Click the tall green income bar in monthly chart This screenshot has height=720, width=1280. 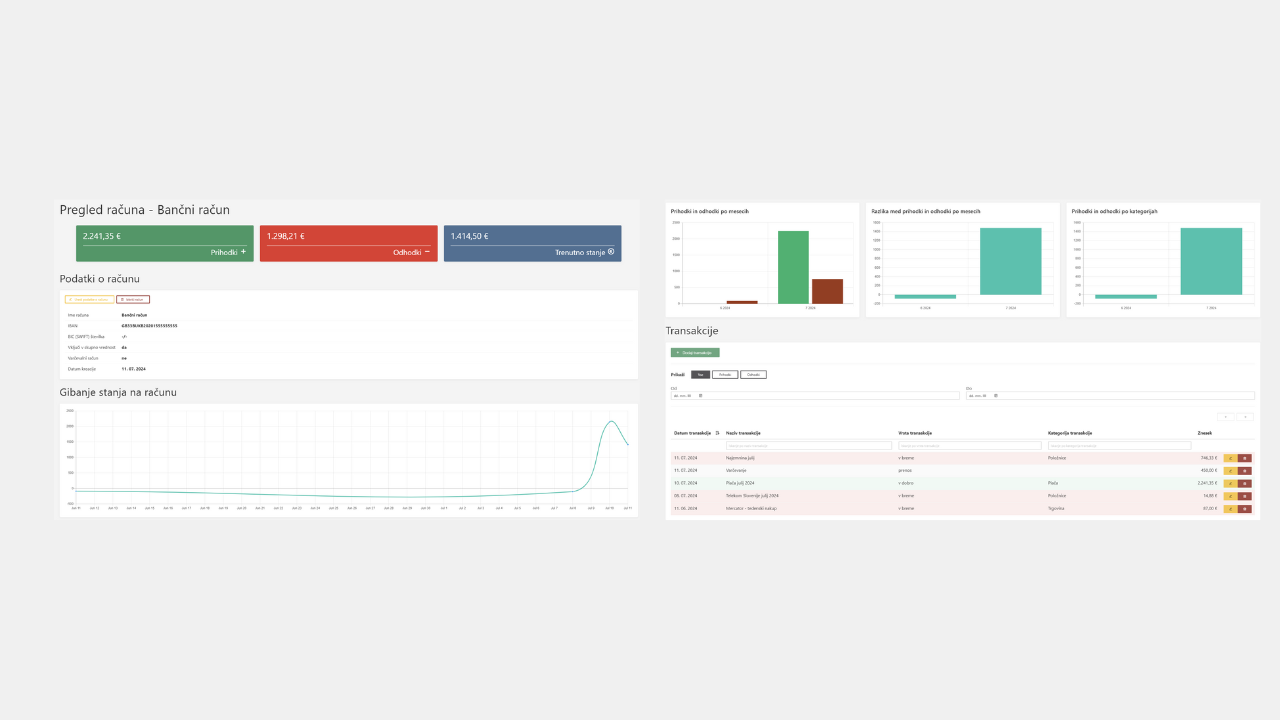pos(793,267)
